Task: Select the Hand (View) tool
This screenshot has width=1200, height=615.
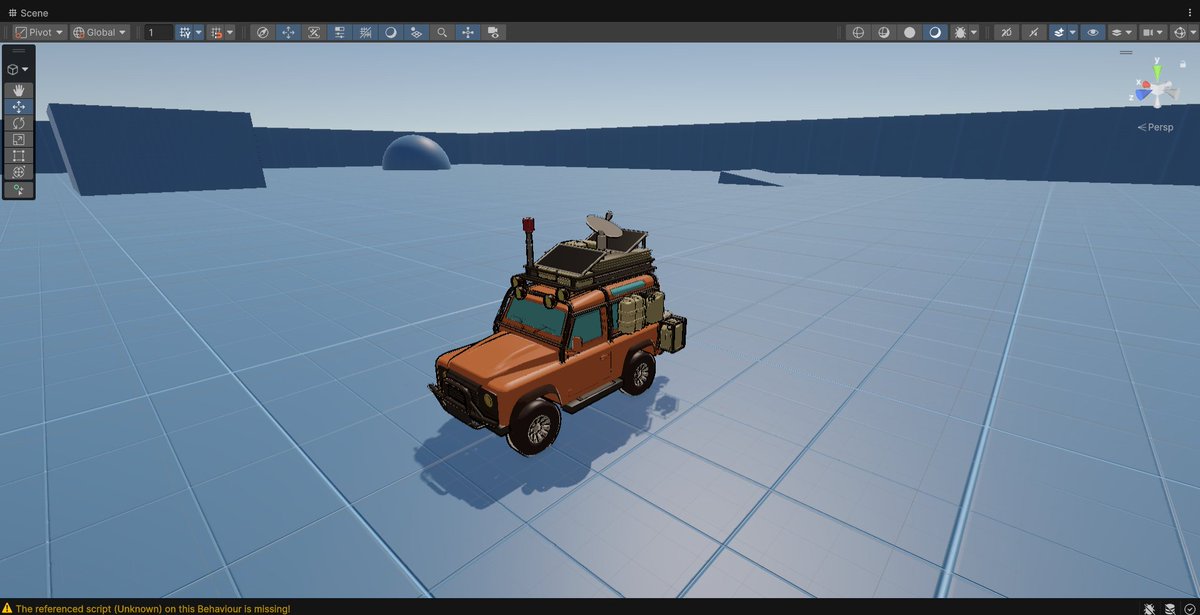Action: 19,90
